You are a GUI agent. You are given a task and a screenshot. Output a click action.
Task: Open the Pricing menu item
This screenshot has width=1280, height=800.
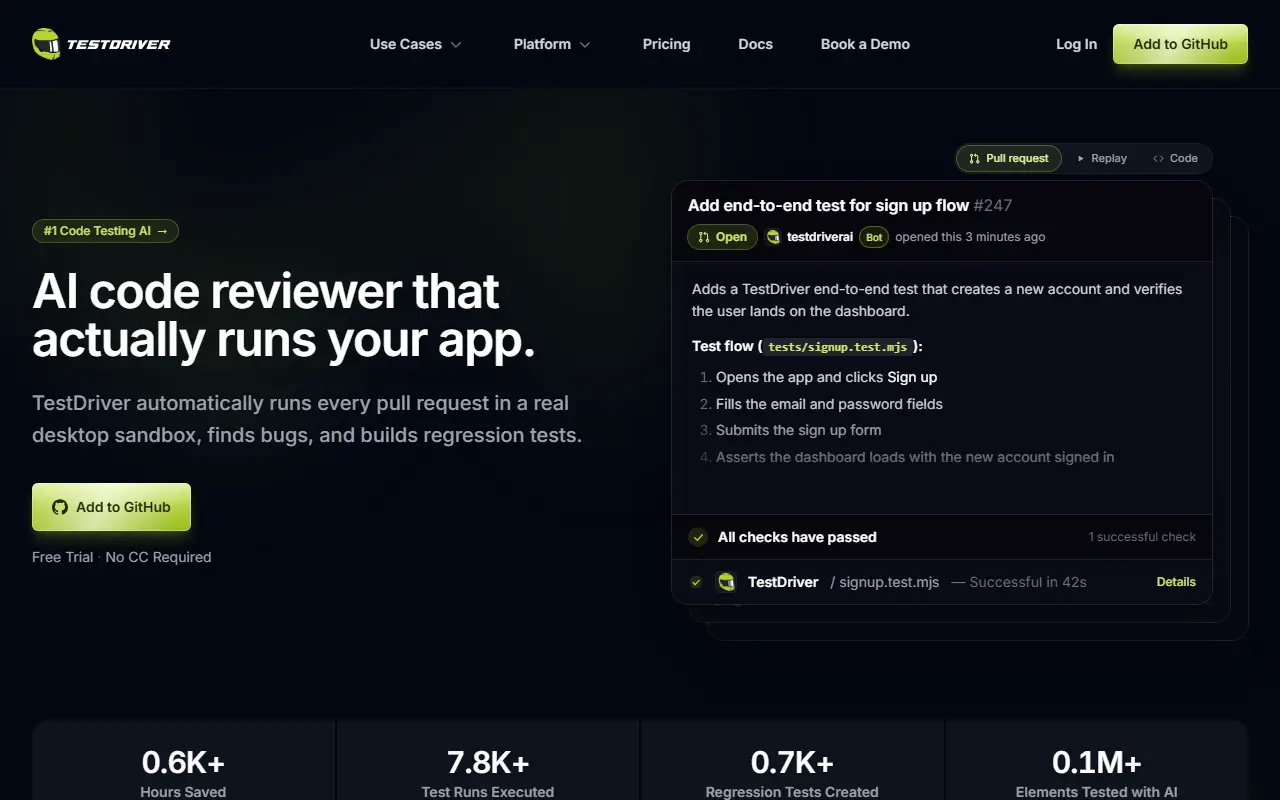tap(666, 44)
